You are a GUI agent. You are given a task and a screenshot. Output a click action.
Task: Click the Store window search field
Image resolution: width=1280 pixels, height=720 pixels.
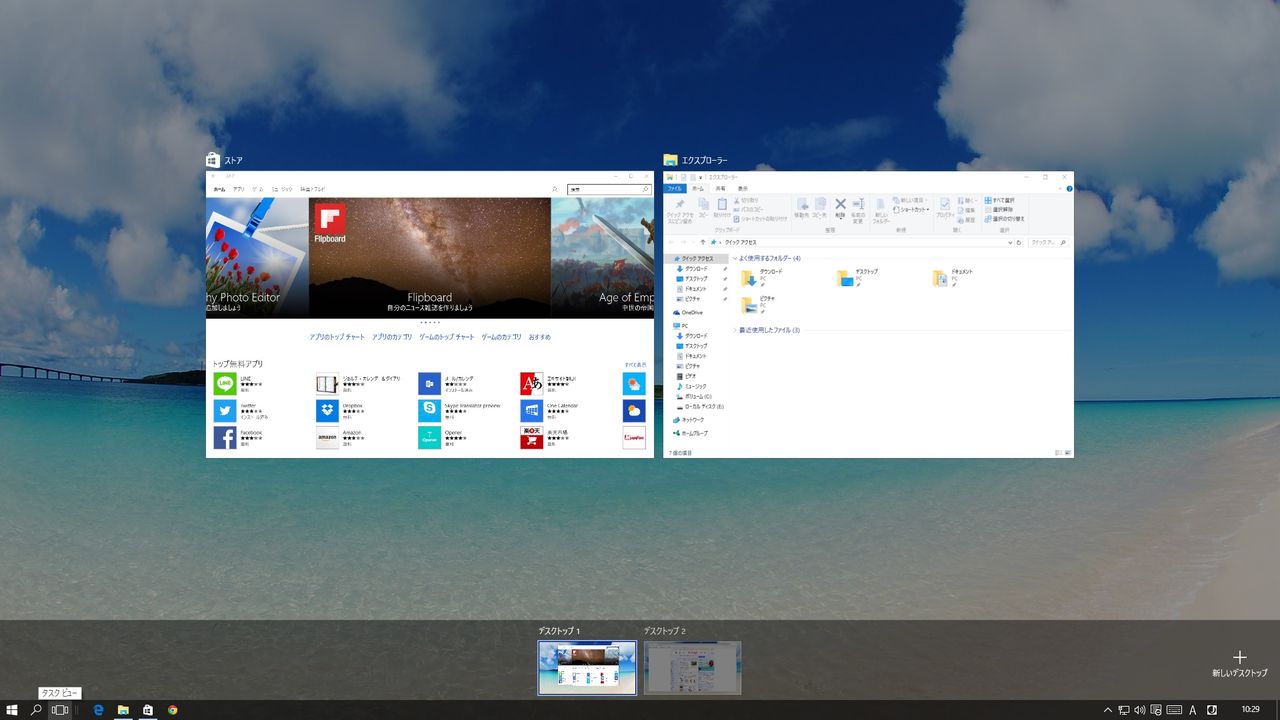click(x=609, y=189)
